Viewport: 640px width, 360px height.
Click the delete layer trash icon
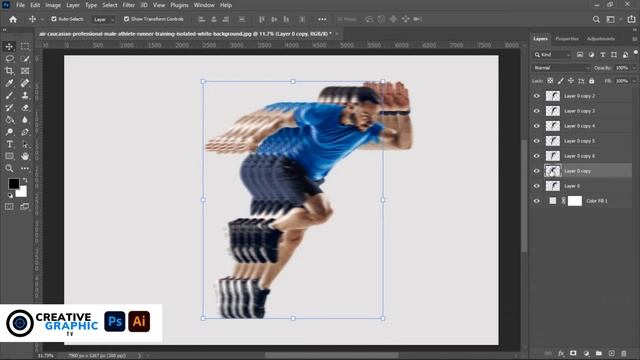624,353
